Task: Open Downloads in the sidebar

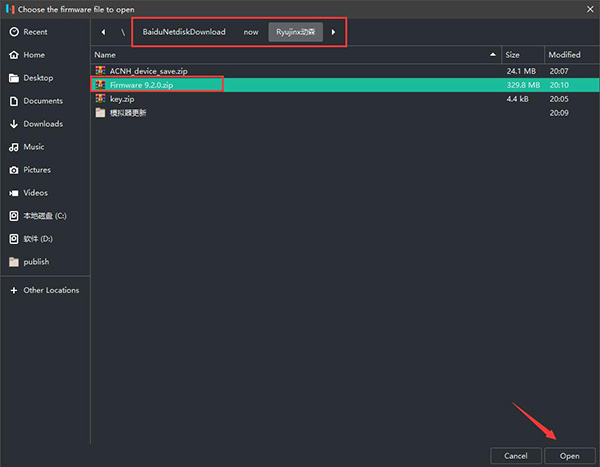Action: click(45, 124)
